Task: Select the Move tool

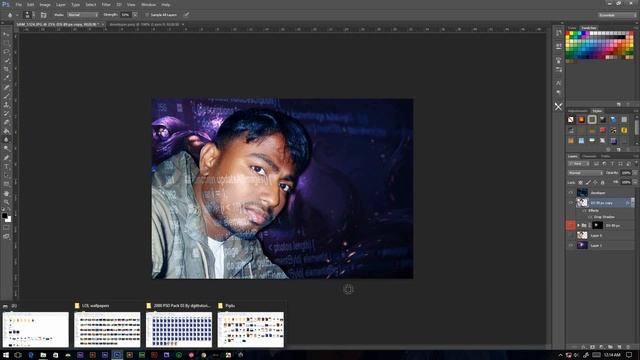Action: pos(7,34)
